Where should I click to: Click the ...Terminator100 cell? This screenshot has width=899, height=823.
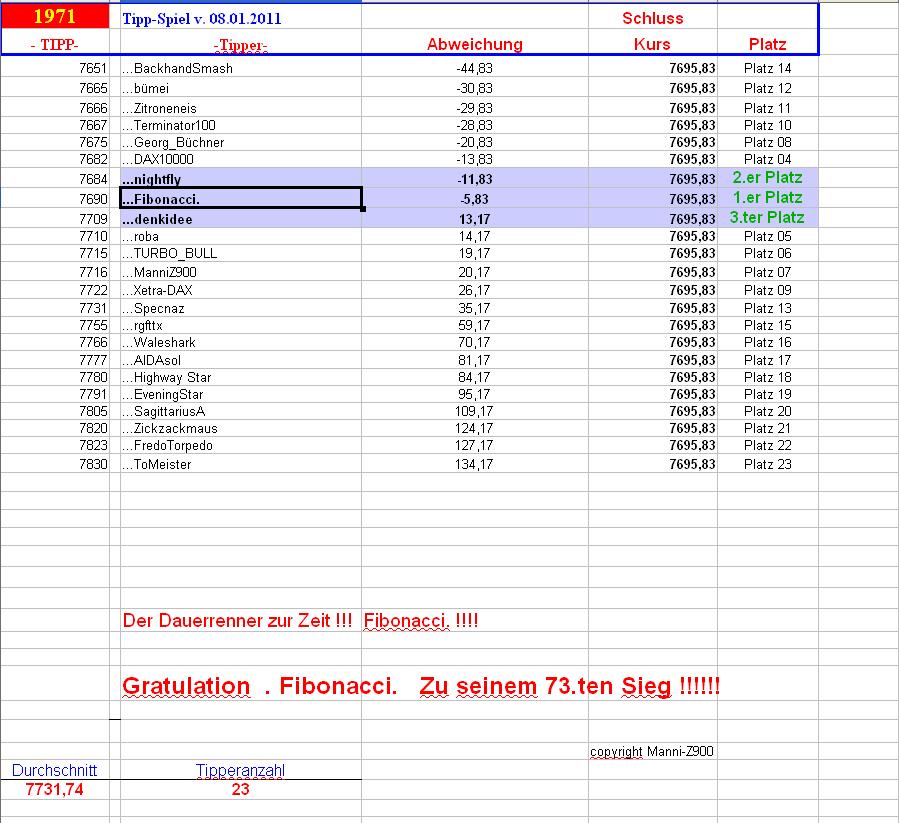pos(240,125)
